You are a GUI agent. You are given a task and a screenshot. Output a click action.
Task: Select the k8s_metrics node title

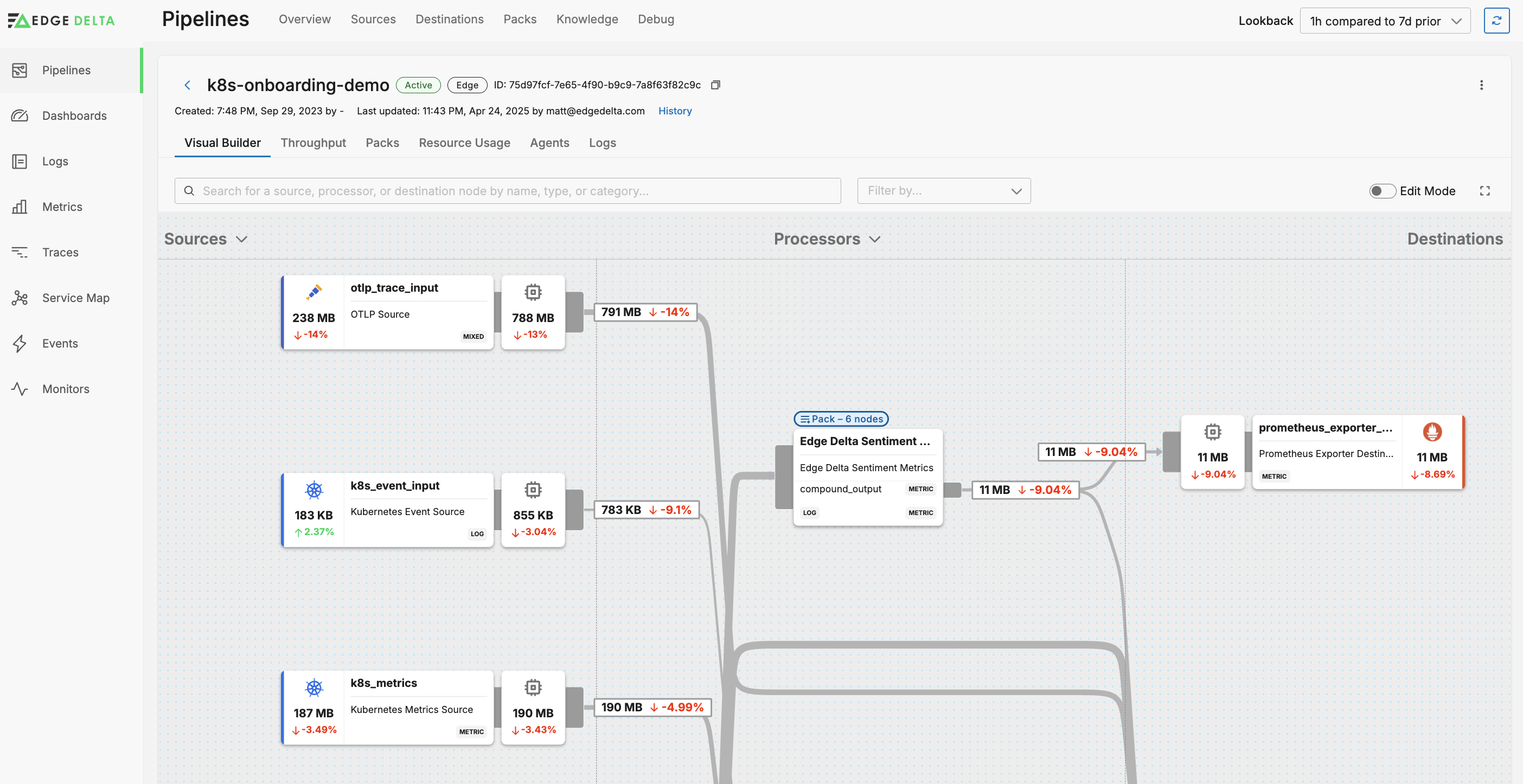(383, 683)
